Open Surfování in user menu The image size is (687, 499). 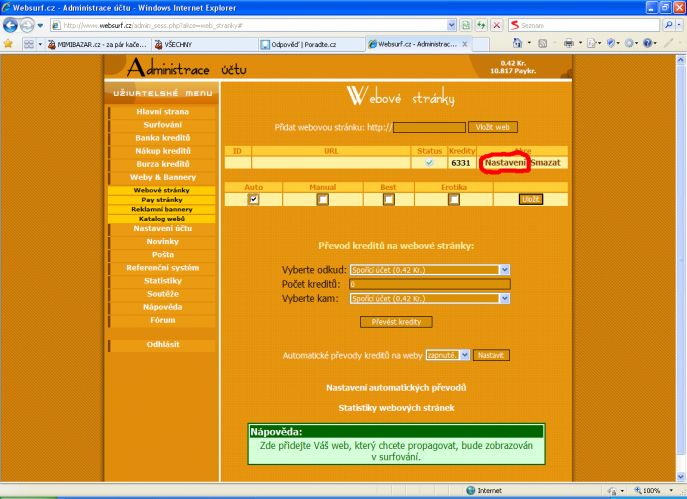(x=163, y=125)
